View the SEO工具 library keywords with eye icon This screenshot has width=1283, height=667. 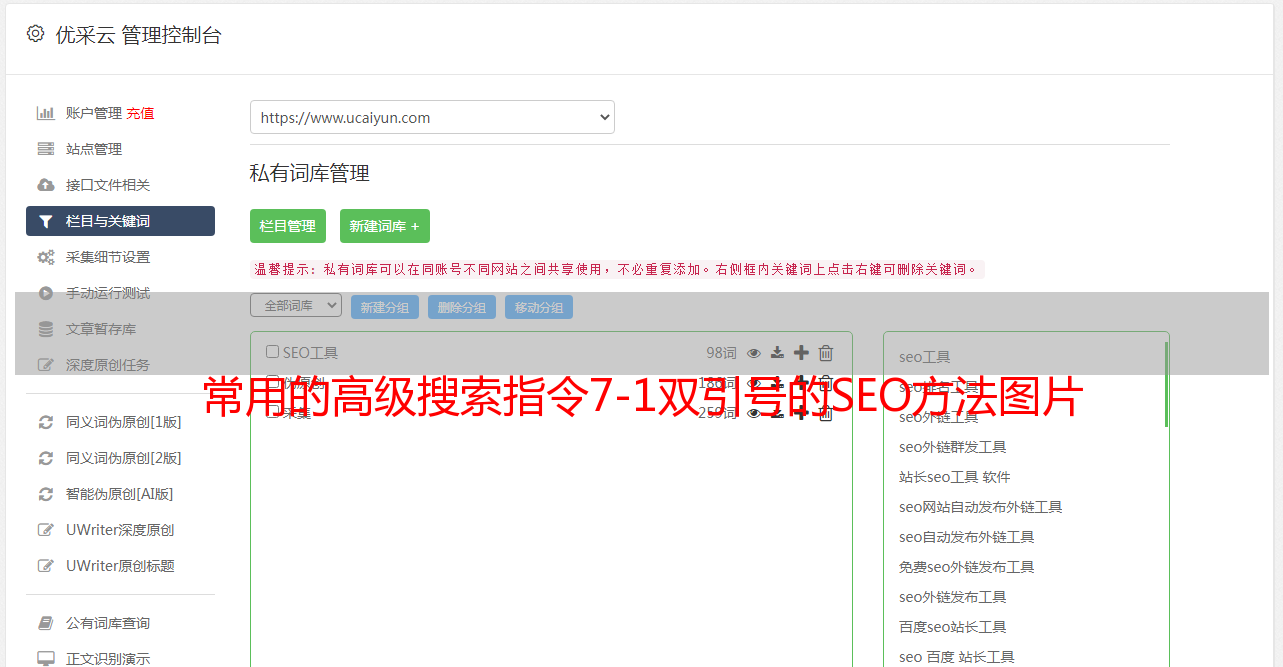point(754,353)
